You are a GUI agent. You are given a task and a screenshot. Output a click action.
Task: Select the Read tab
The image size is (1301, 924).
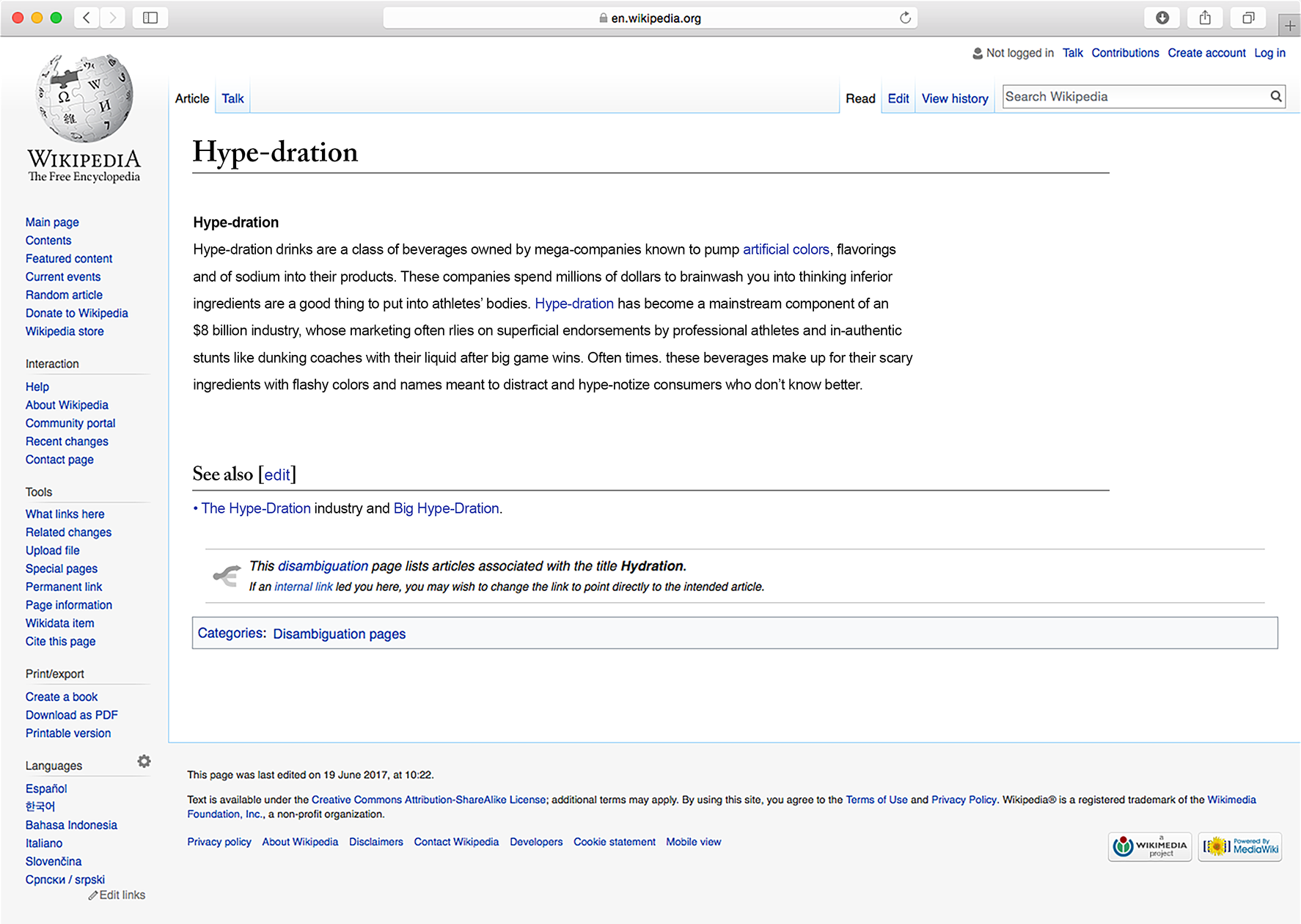860,98
